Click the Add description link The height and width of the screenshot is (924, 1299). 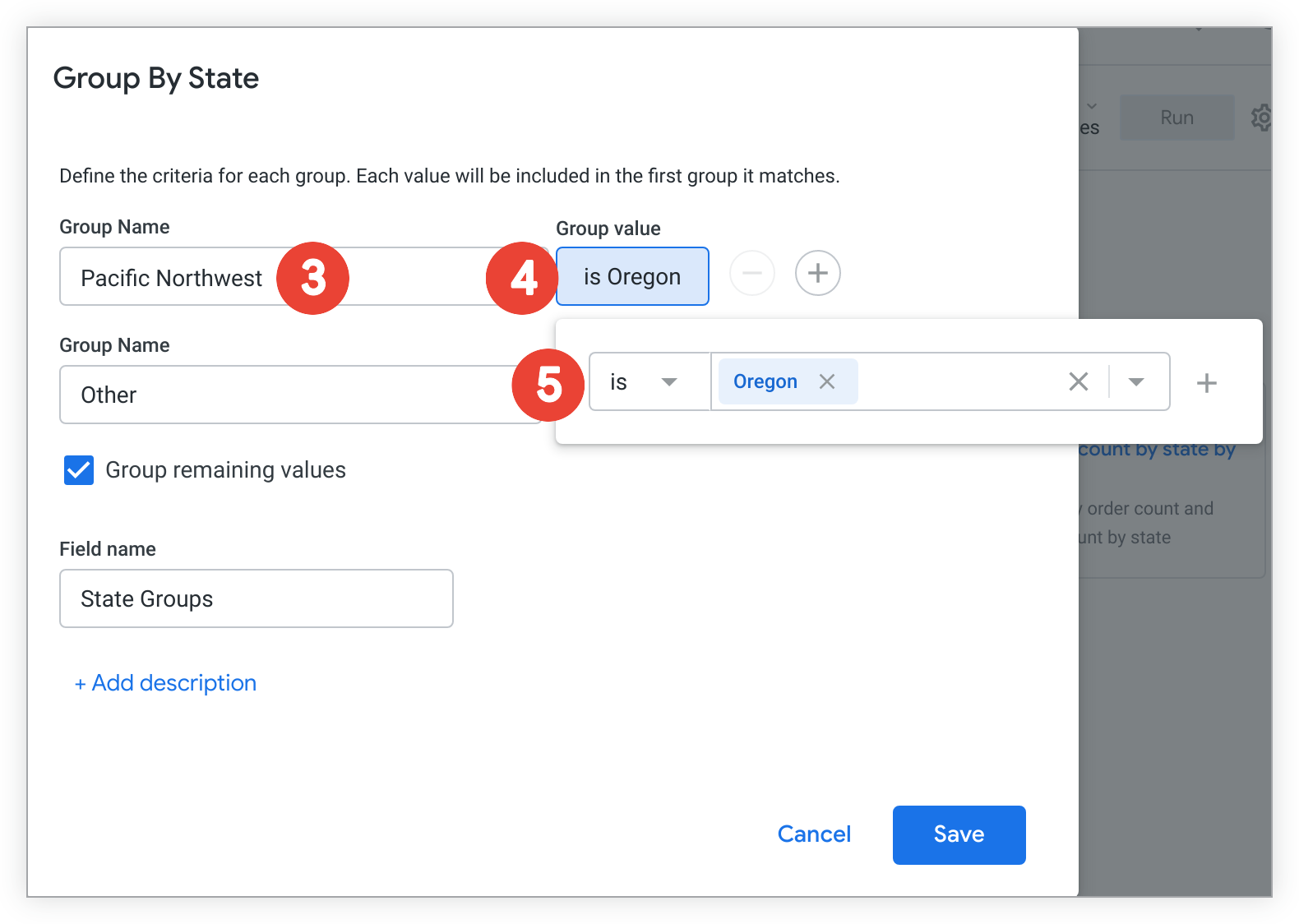166,683
